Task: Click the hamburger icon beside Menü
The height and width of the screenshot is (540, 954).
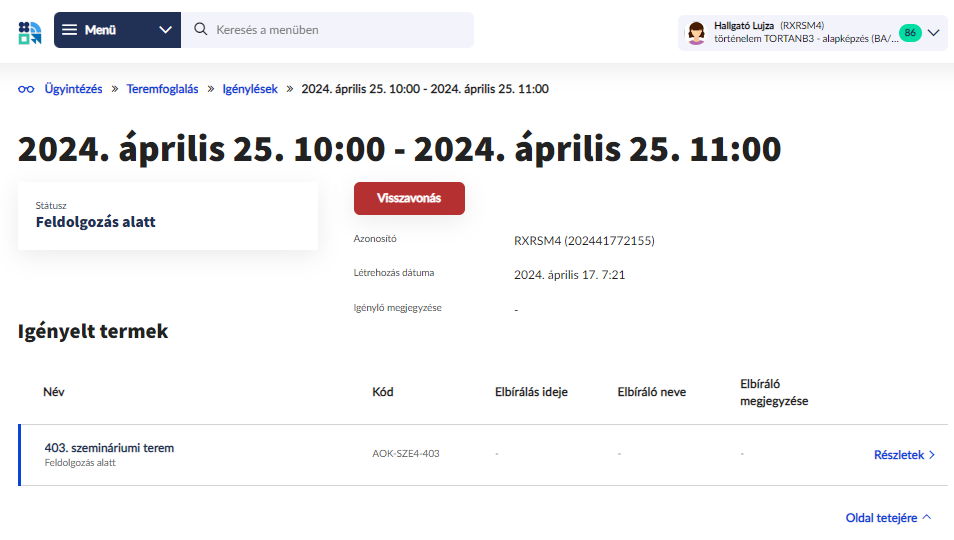Action: (x=70, y=30)
